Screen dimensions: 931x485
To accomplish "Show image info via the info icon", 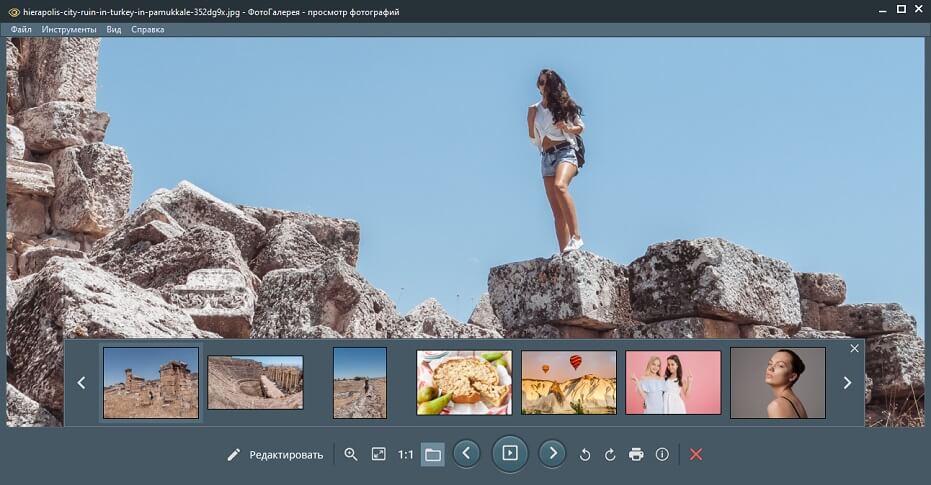I will pos(662,454).
